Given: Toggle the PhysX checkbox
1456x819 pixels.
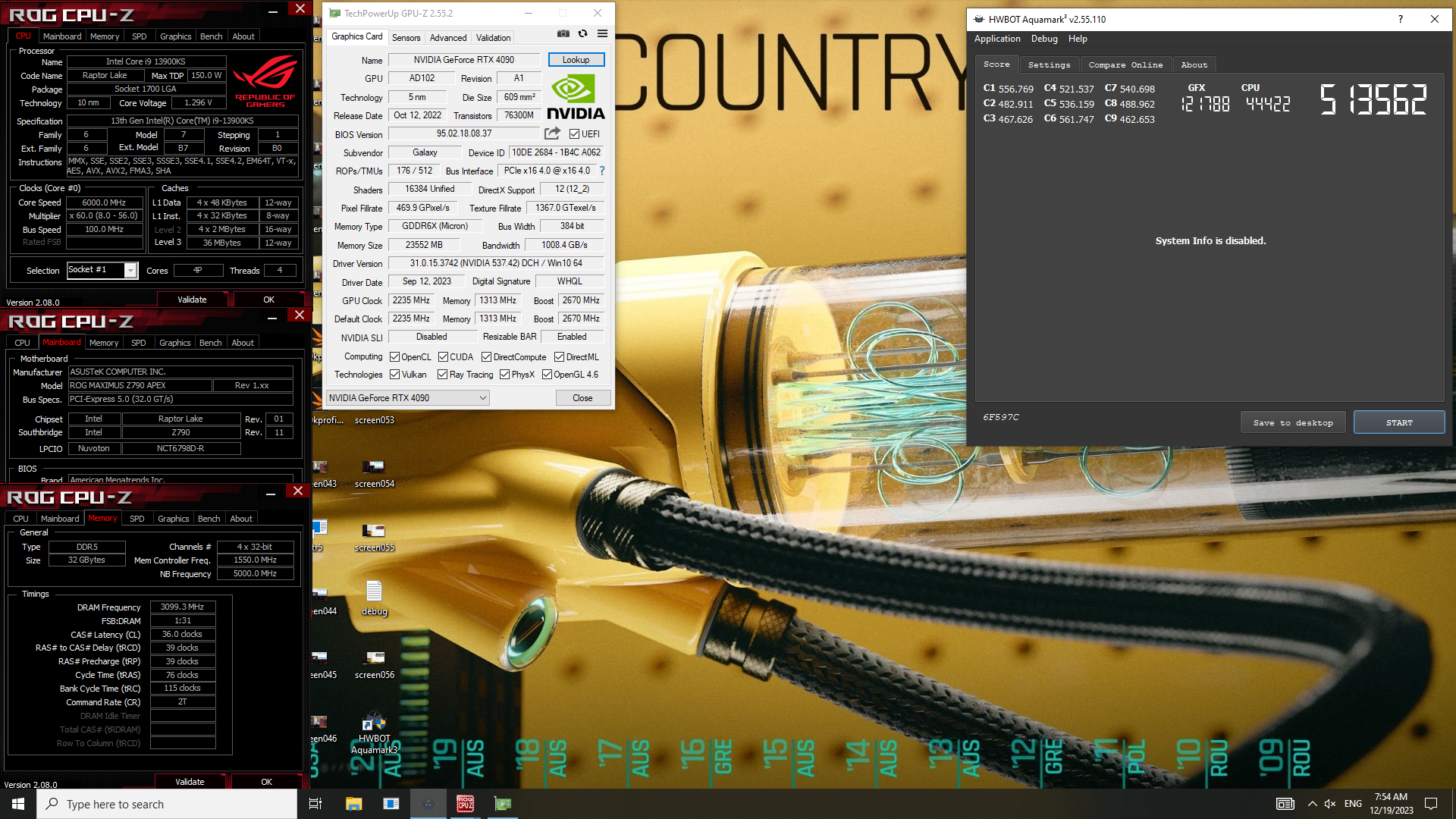Looking at the screenshot, I should click(x=504, y=375).
